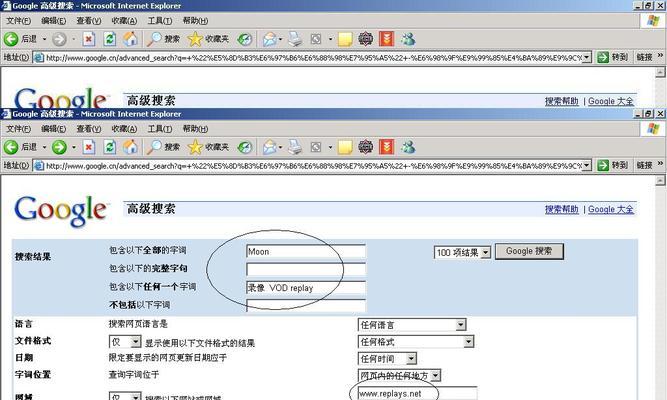
Task: Open 收藏(A) menu in front window
Action: click(x=124, y=129)
